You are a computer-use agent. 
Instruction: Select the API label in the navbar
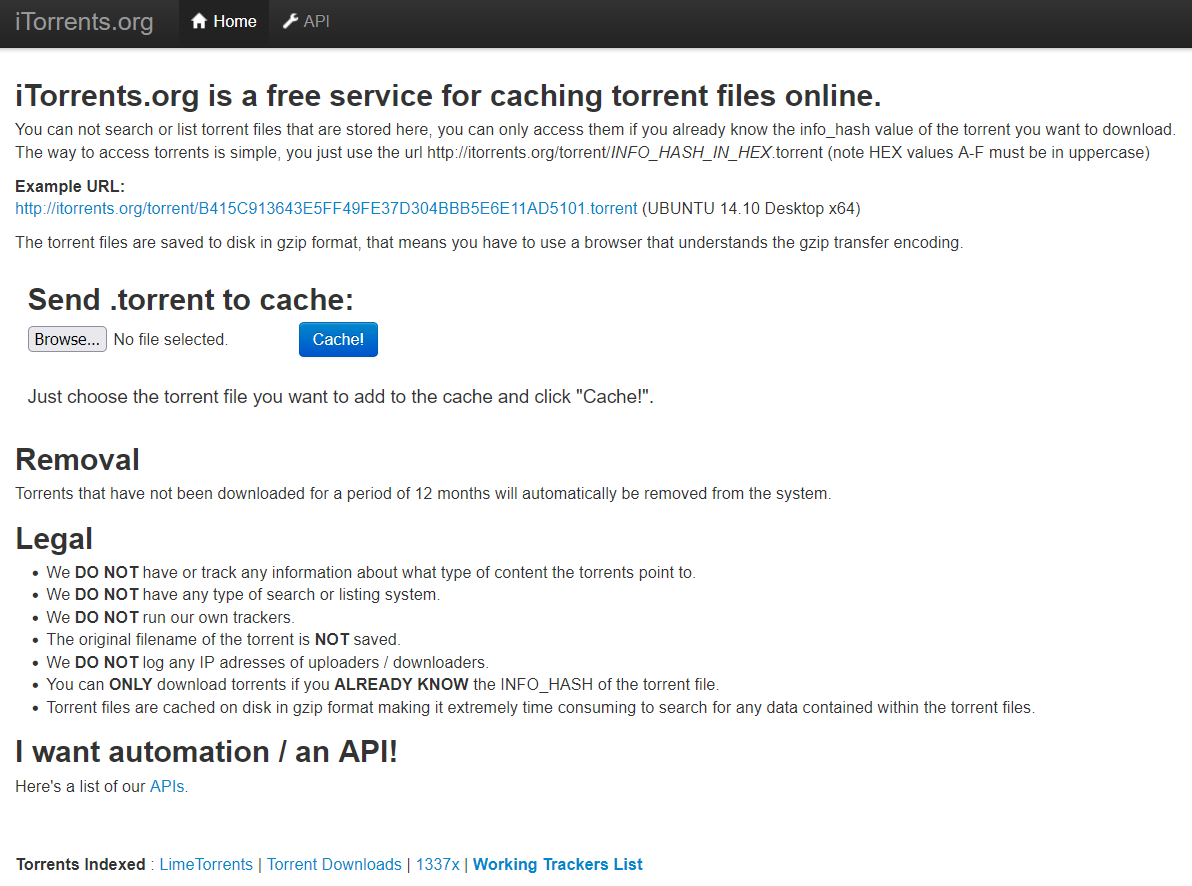tap(316, 21)
